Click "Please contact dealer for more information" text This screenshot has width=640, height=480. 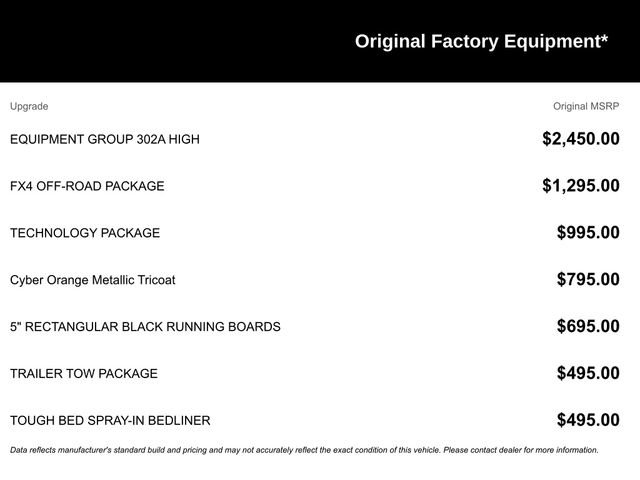(520, 450)
